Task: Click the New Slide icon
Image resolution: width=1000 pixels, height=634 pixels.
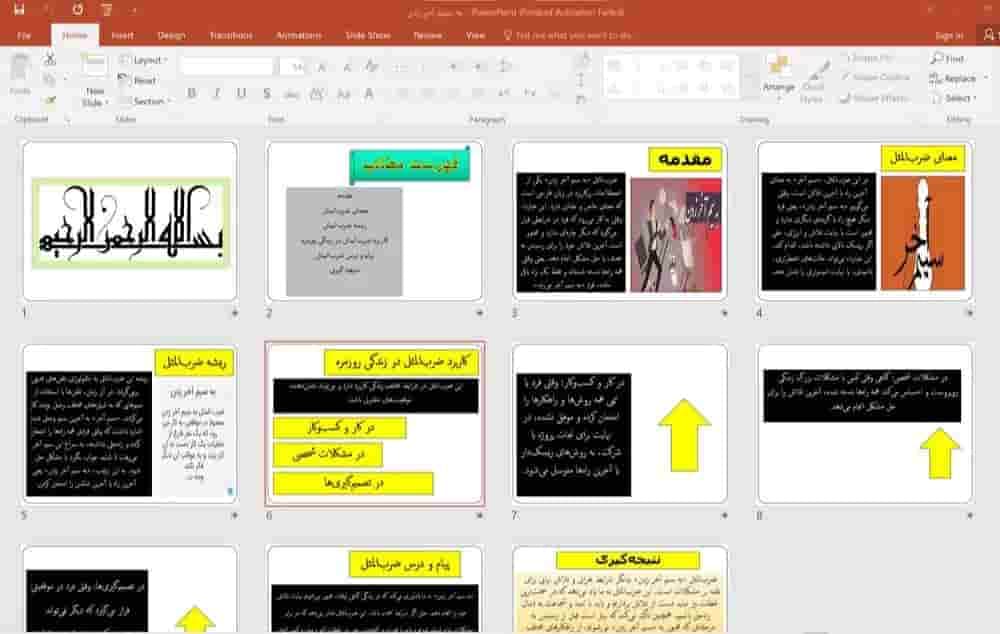Action: [x=94, y=66]
